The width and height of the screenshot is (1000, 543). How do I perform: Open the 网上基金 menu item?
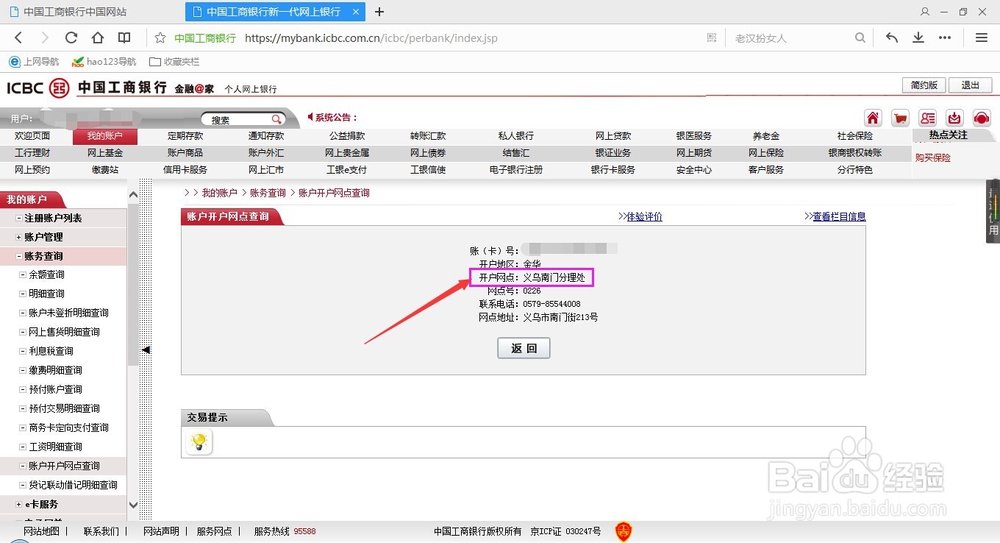point(105,153)
